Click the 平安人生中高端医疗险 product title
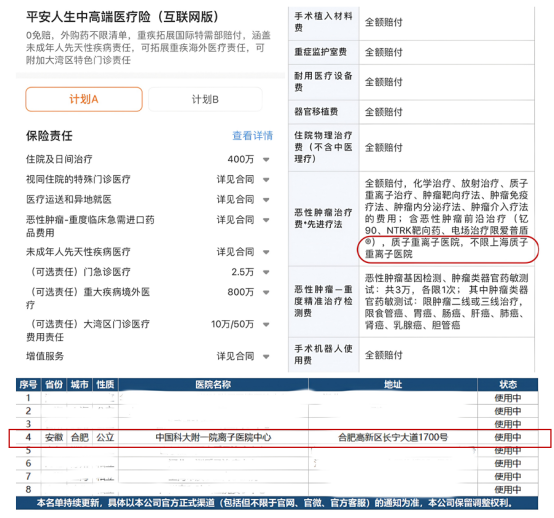The image size is (554, 518). coord(123,17)
